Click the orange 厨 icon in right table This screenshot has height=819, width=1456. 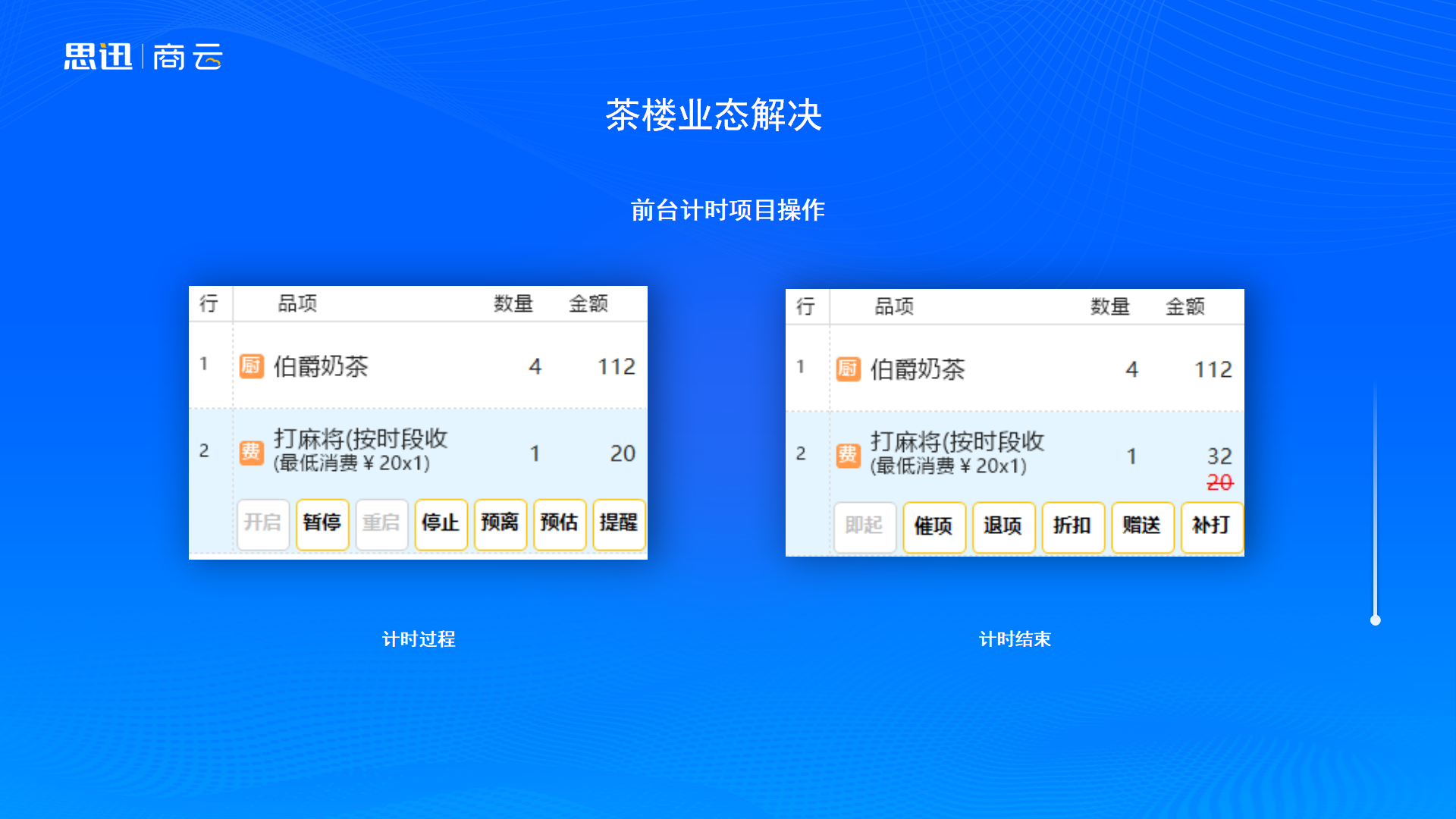(848, 369)
